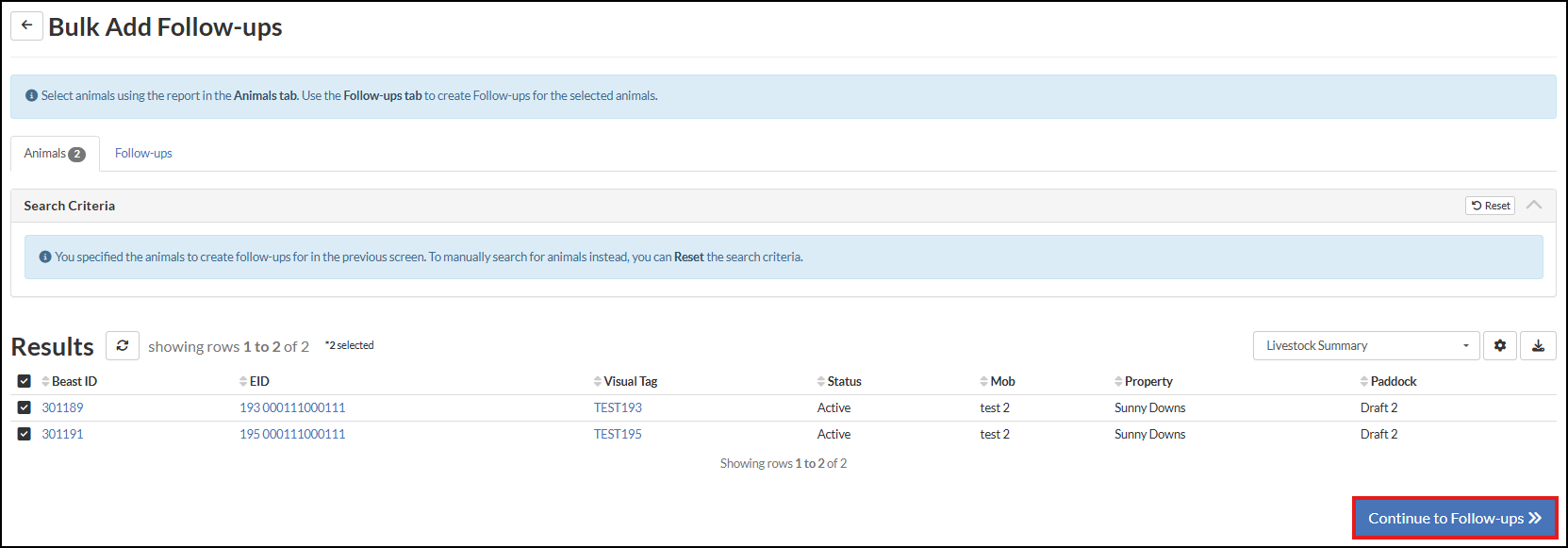Screen dimensions: 1568x548
Task: Reset the search criteria
Action: click(x=1491, y=206)
